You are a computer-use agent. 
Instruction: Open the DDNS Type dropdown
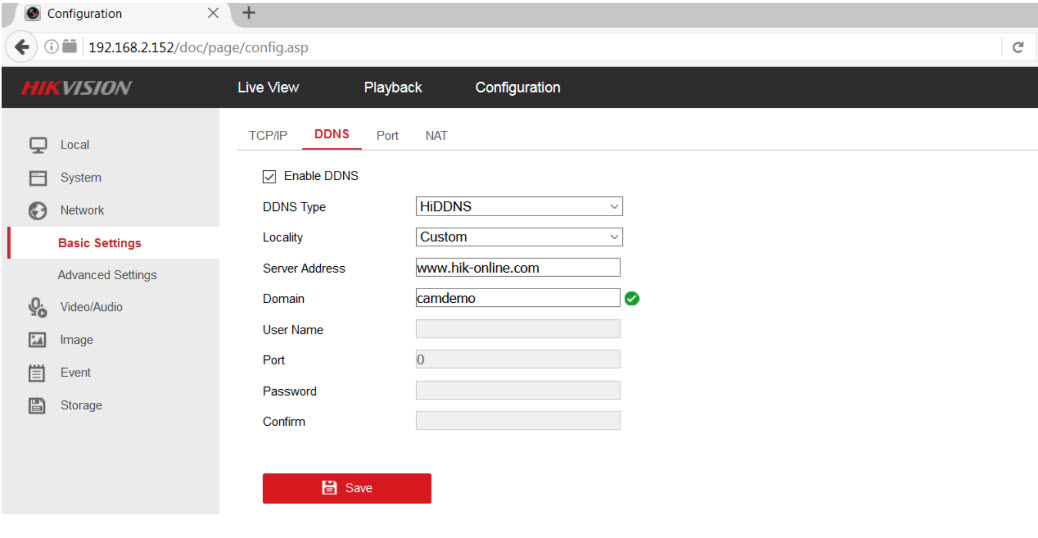pyautogui.click(x=519, y=207)
